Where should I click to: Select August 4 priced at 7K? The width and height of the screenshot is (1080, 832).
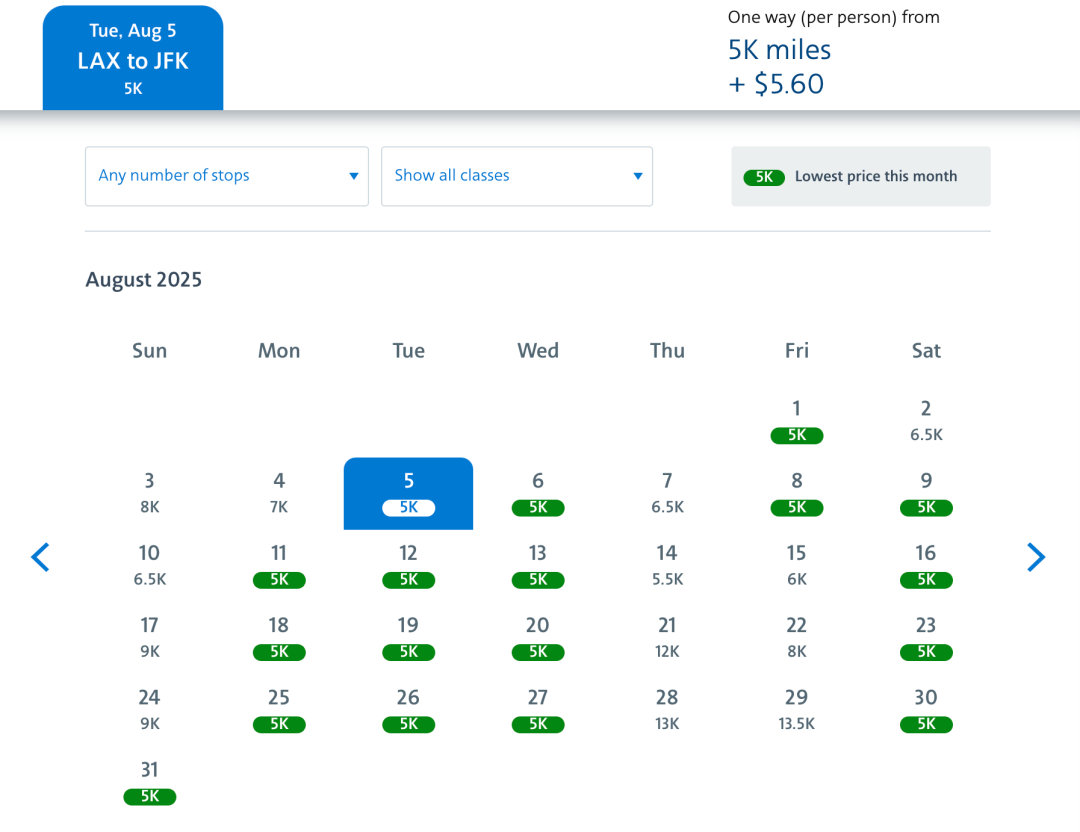point(279,493)
